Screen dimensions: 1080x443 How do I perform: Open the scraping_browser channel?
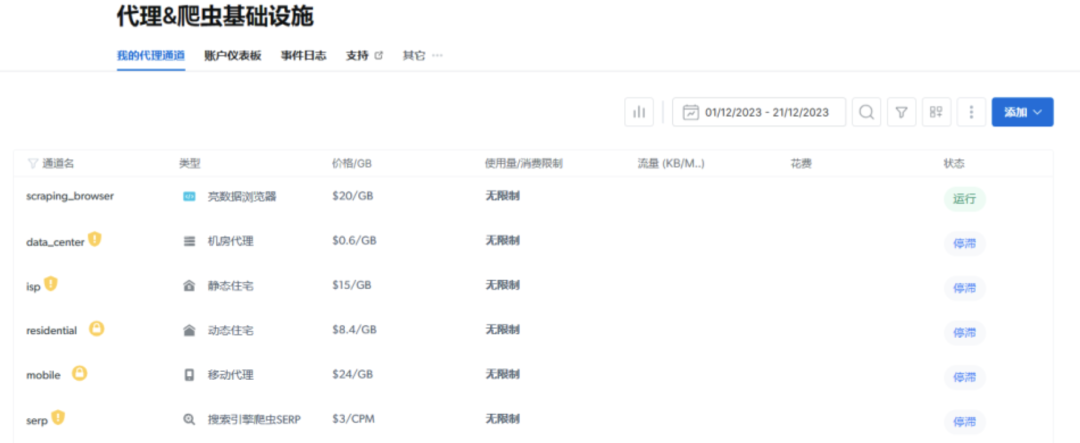(70, 196)
